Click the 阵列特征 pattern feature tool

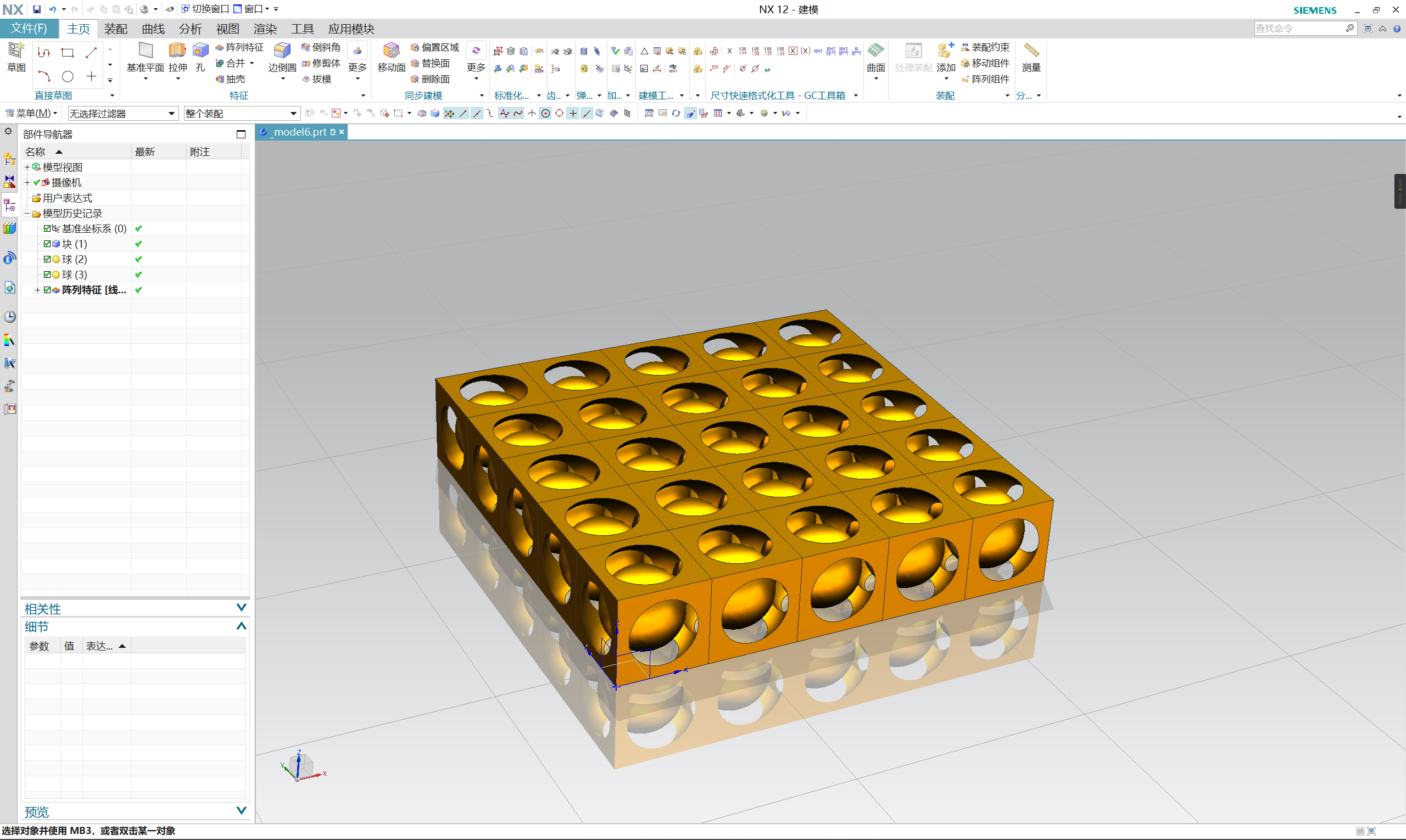[239, 47]
